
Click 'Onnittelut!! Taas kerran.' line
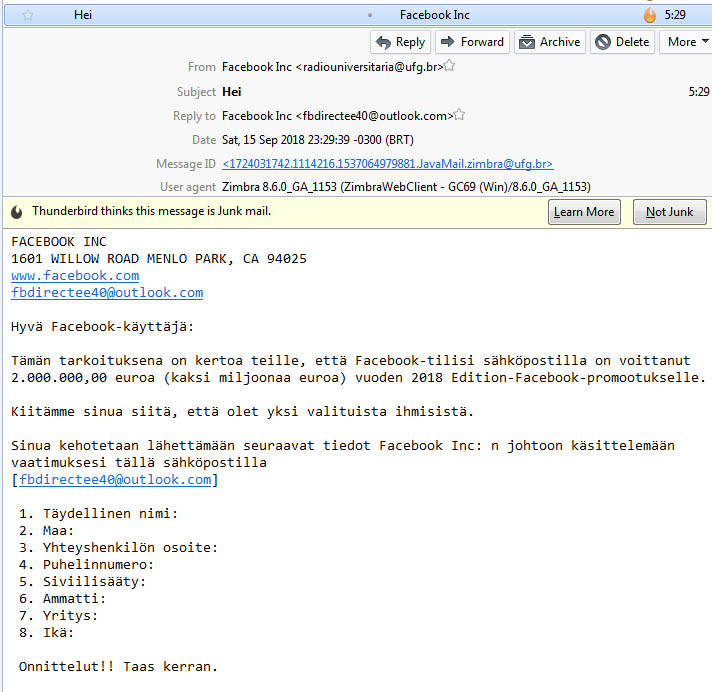pos(119,667)
